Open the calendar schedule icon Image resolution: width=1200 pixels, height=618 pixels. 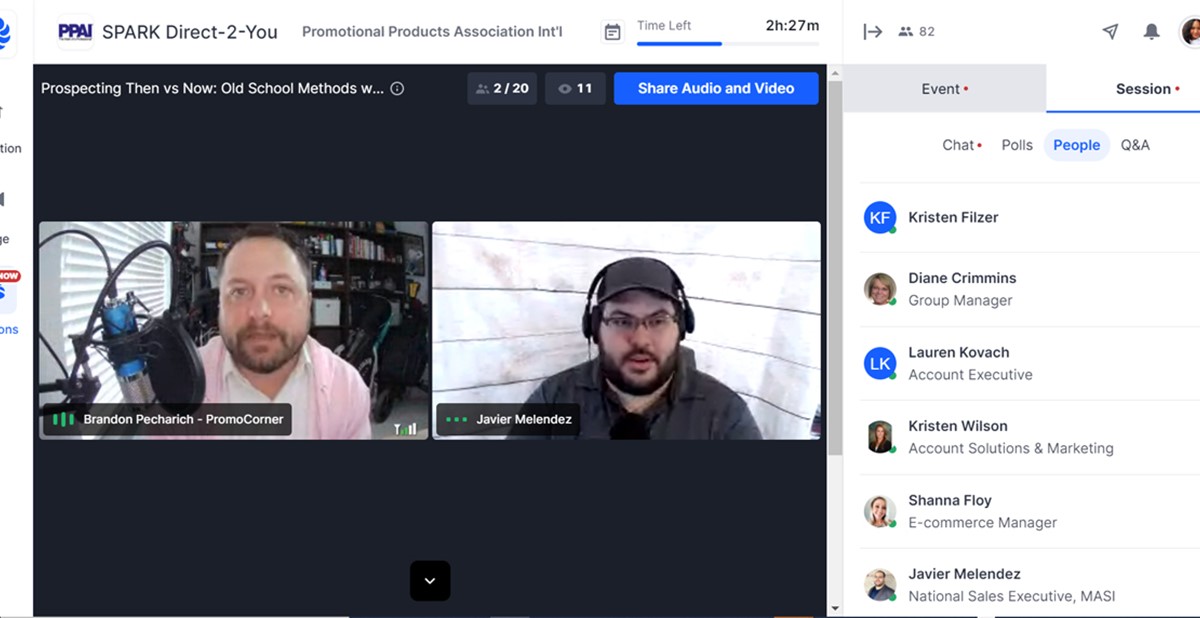[612, 32]
